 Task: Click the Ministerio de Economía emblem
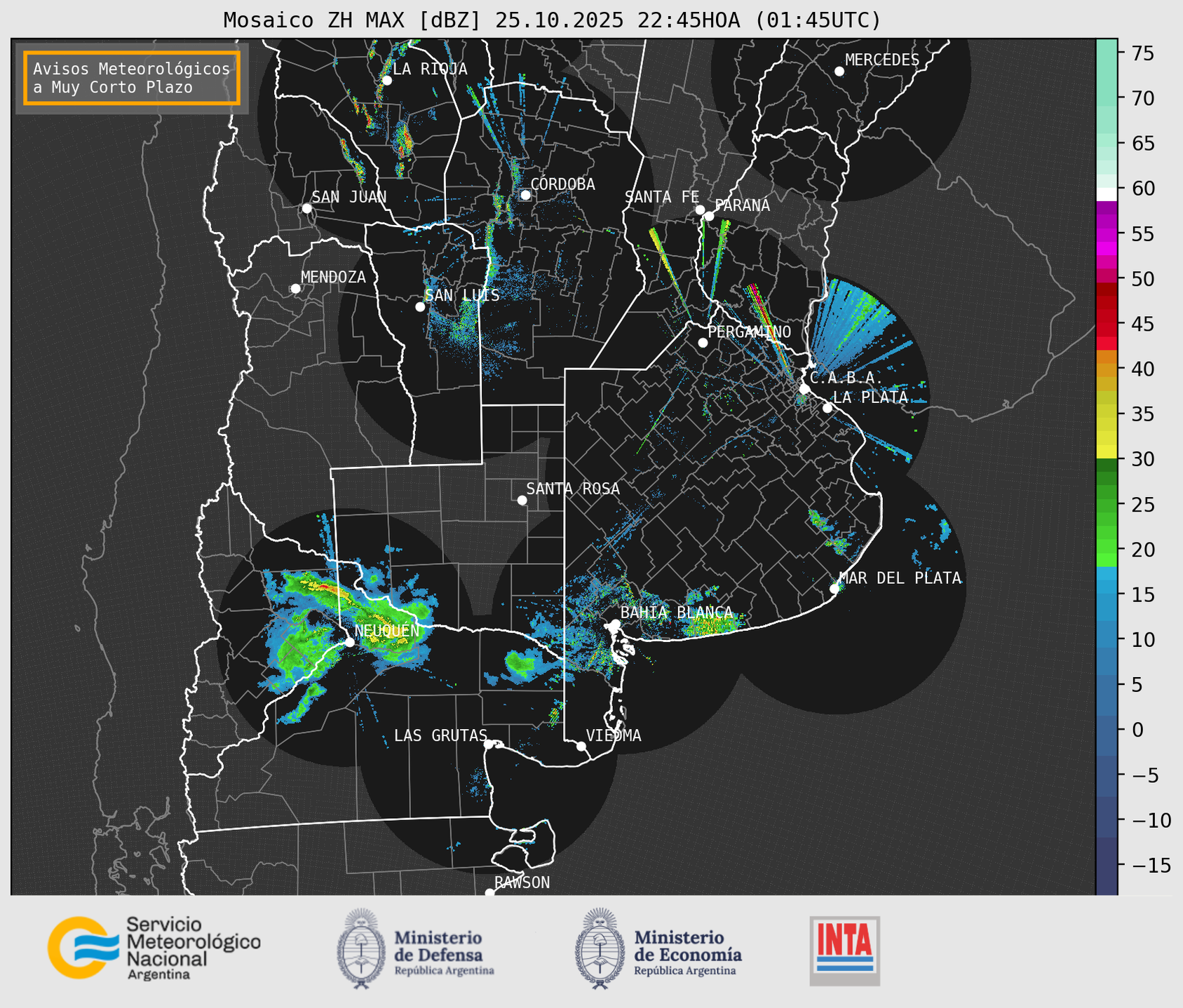coord(599,948)
